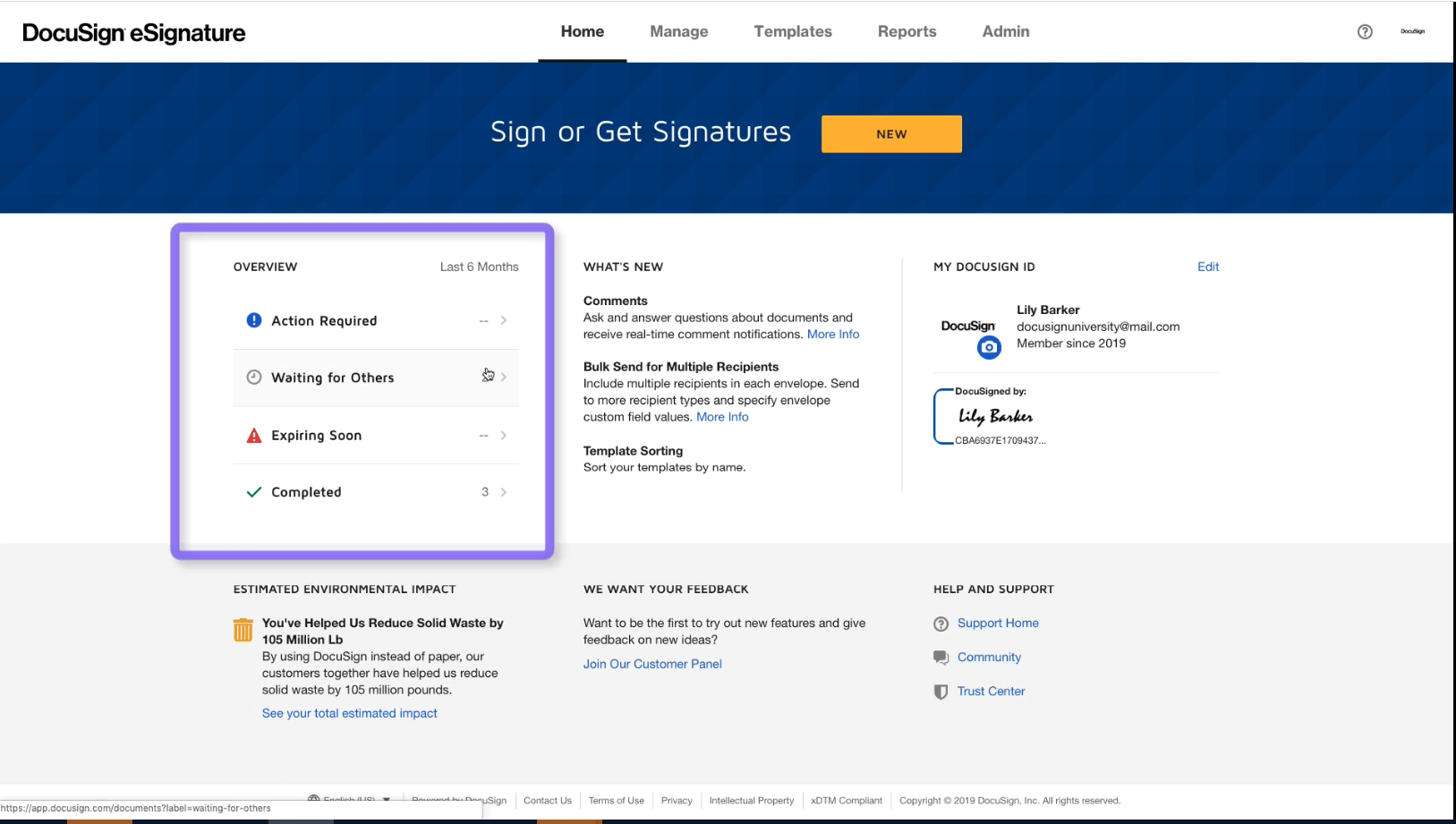Click the DocuSign profile logo image

[968, 327]
